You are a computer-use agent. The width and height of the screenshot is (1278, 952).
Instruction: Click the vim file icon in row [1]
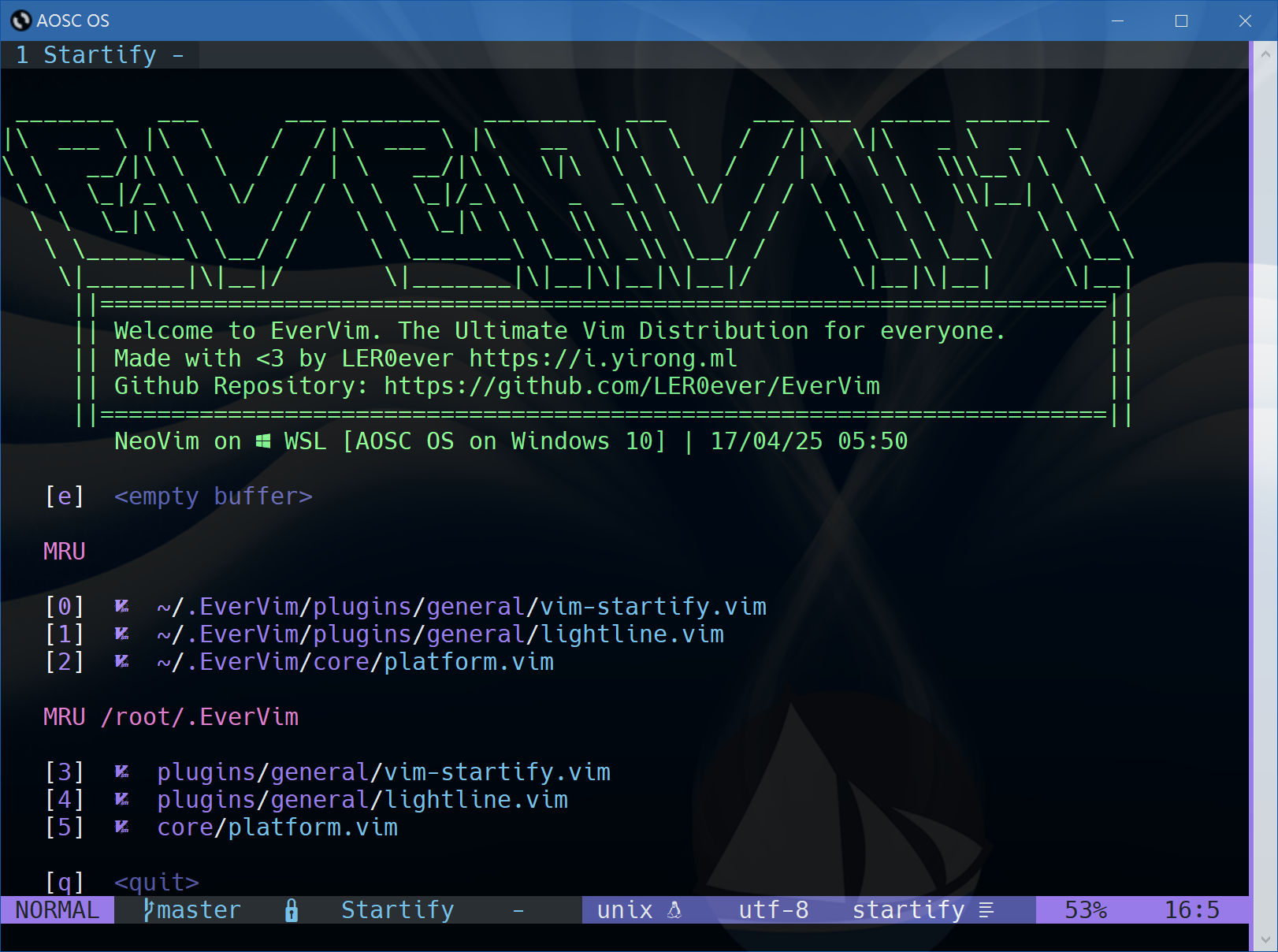pyautogui.click(x=122, y=634)
